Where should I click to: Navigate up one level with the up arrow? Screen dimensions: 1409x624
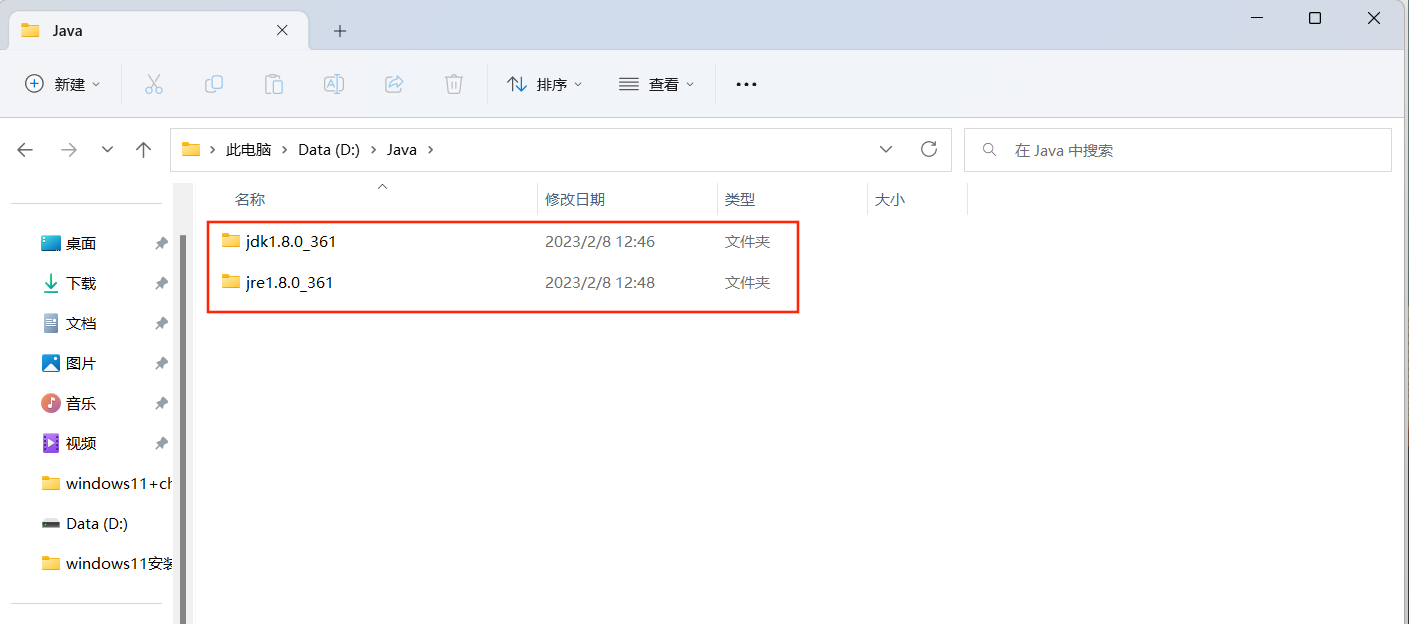pos(143,149)
